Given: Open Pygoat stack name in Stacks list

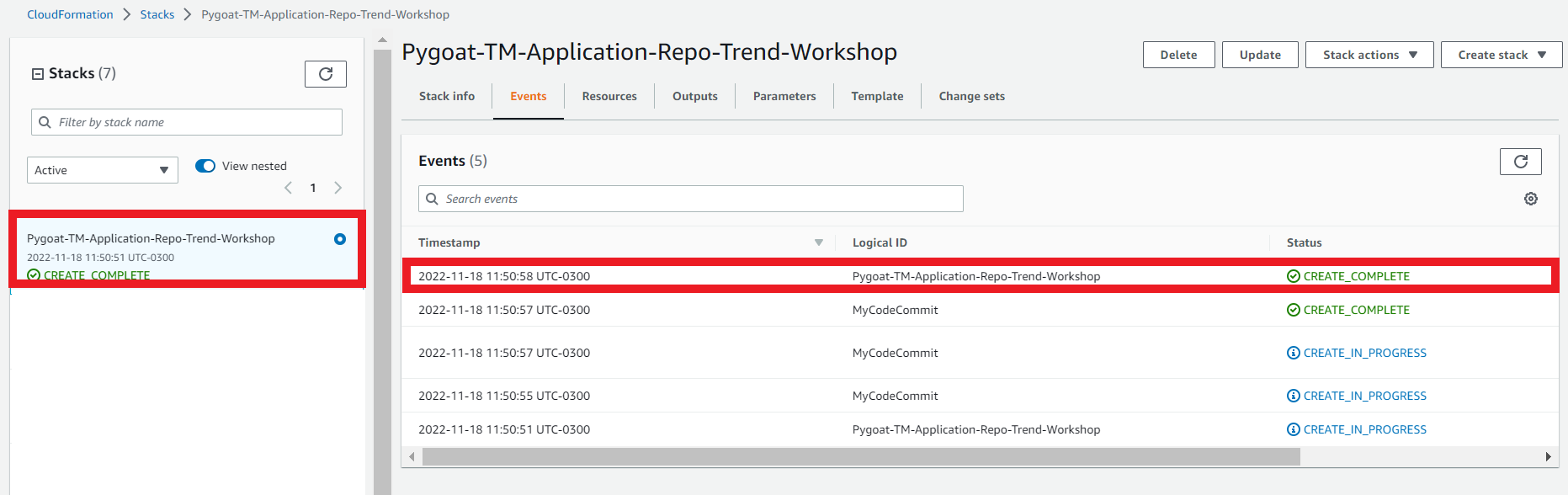Looking at the screenshot, I should point(151,238).
